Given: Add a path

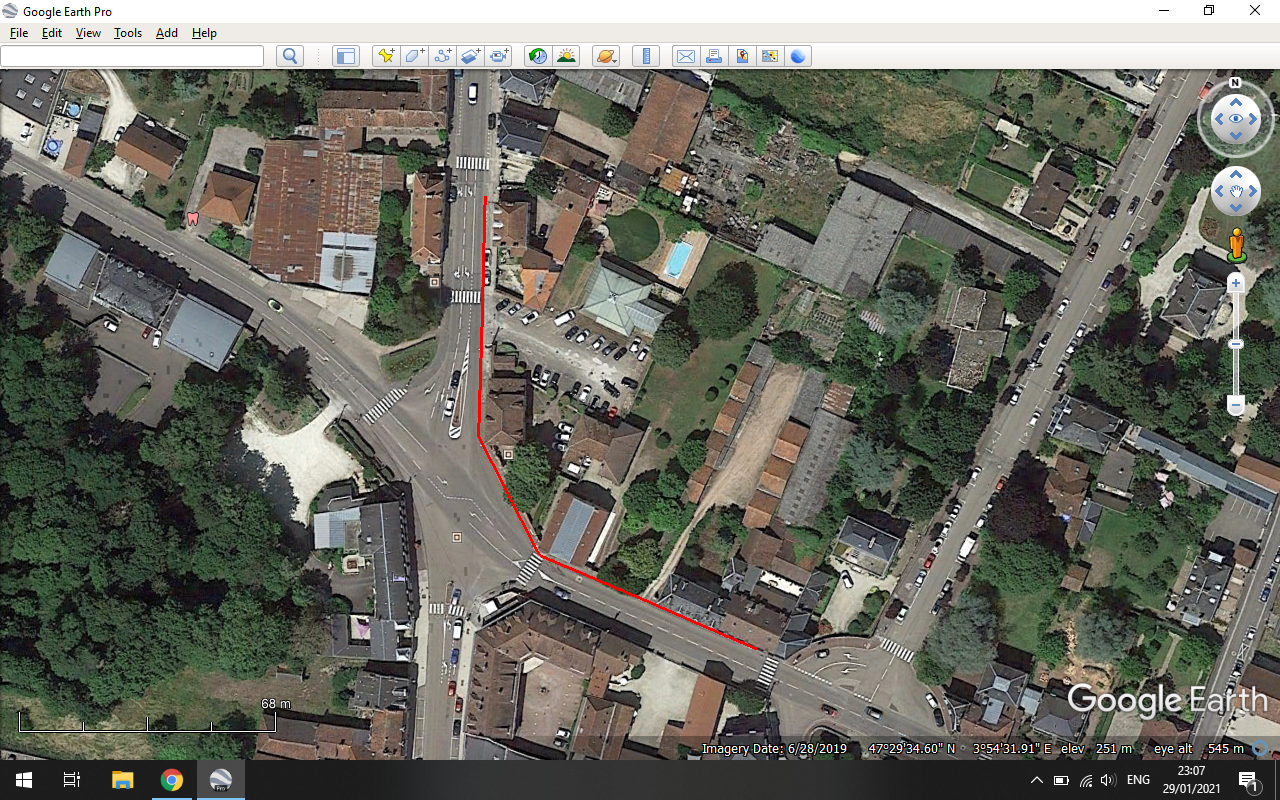Looking at the screenshot, I should click(x=442, y=56).
